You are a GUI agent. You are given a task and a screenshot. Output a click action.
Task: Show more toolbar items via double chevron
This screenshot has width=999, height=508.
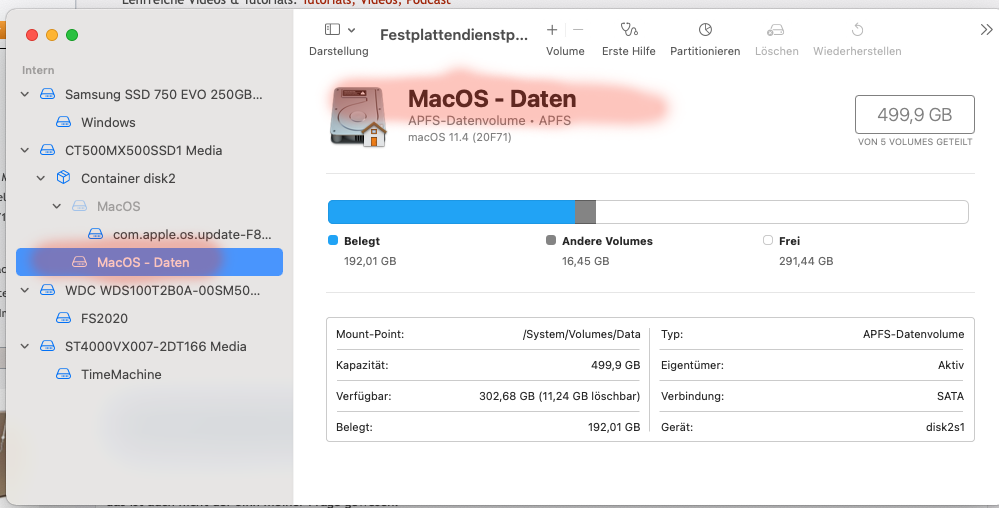tap(986, 30)
